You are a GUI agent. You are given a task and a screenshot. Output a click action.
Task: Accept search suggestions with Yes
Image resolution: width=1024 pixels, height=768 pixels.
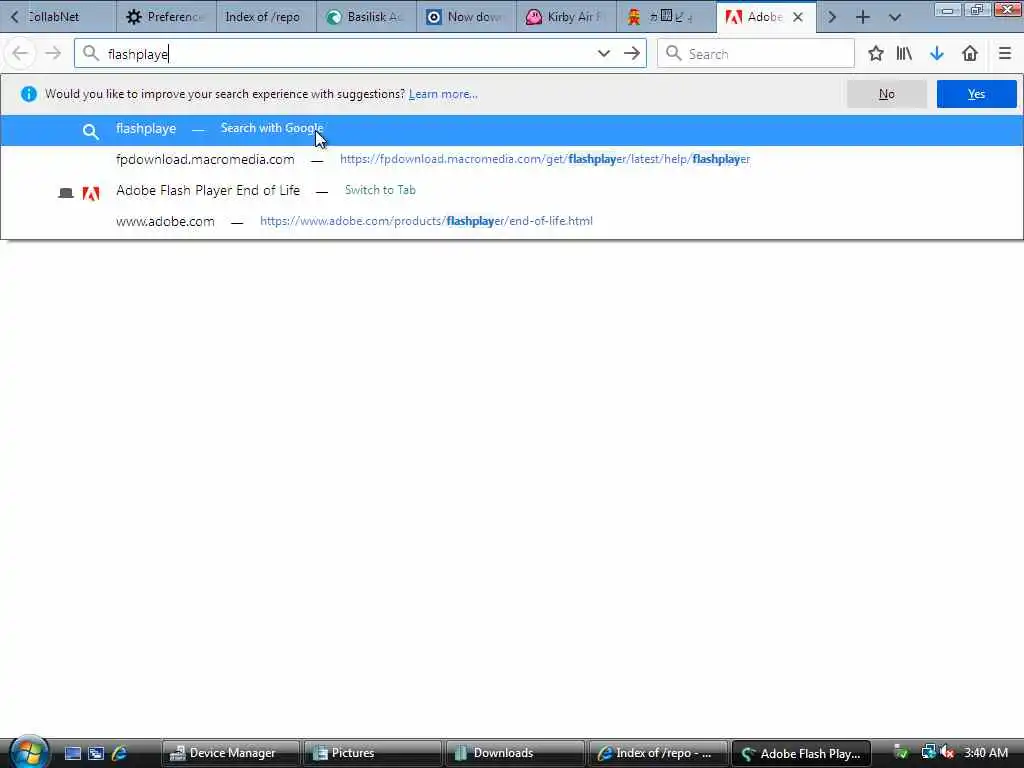[976, 94]
